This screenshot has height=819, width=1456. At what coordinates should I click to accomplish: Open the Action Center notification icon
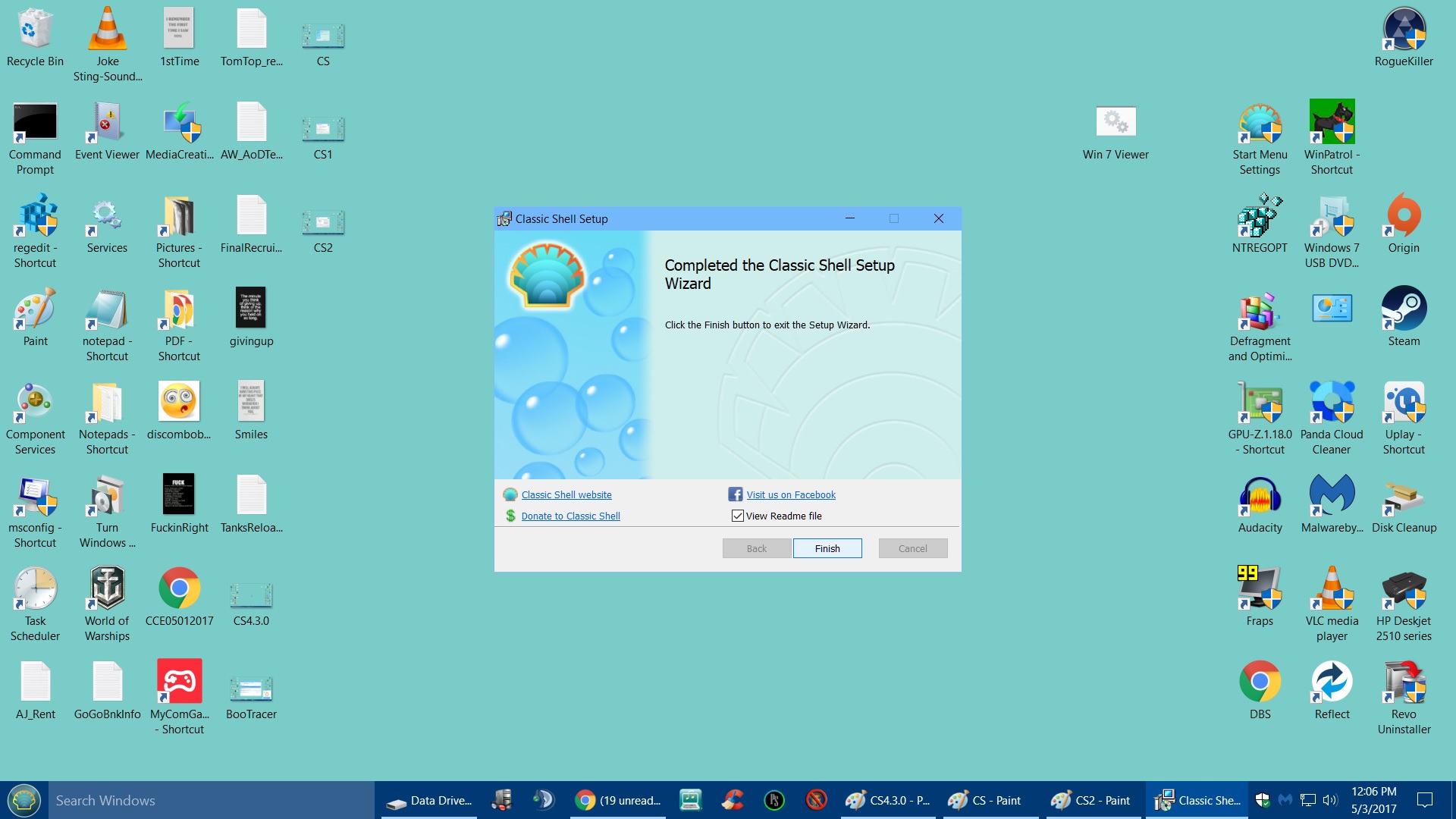(1425, 800)
